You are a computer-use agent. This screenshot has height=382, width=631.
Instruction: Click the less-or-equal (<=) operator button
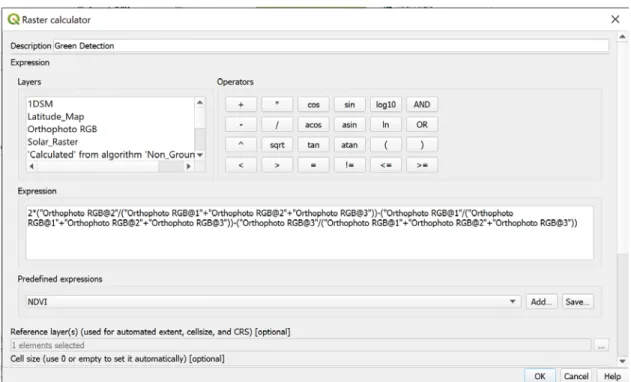point(386,165)
